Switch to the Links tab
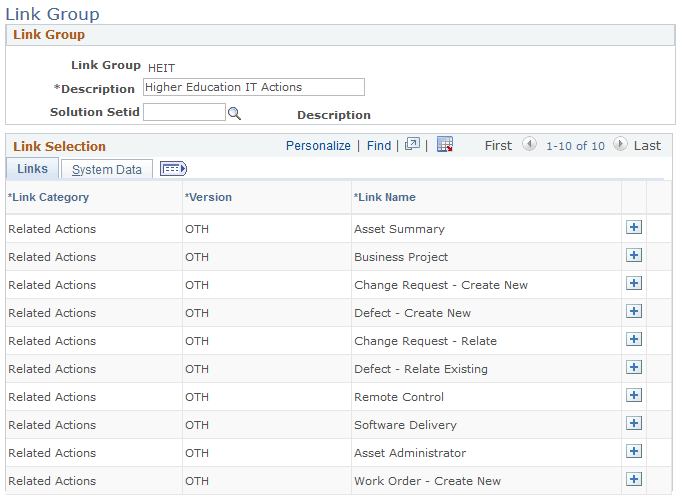684x502 pixels. tap(32, 168)
